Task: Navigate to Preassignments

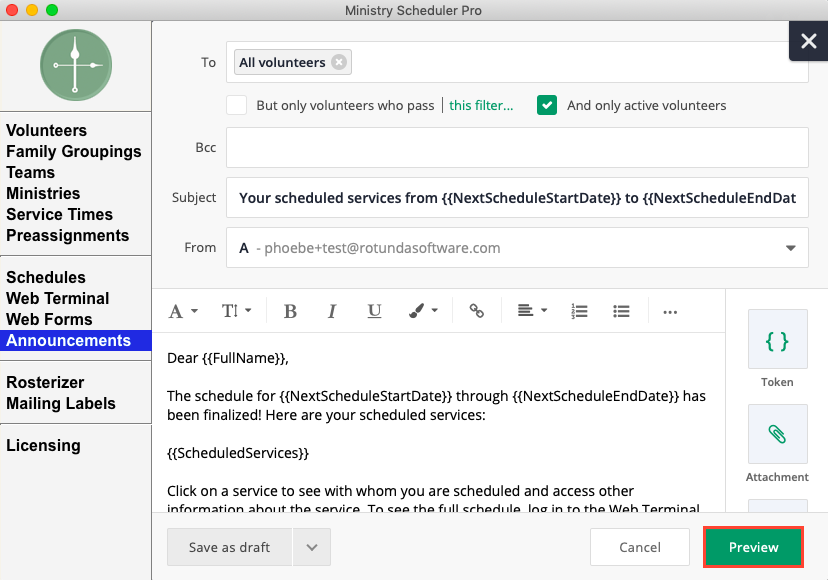Action: (68, 236)
